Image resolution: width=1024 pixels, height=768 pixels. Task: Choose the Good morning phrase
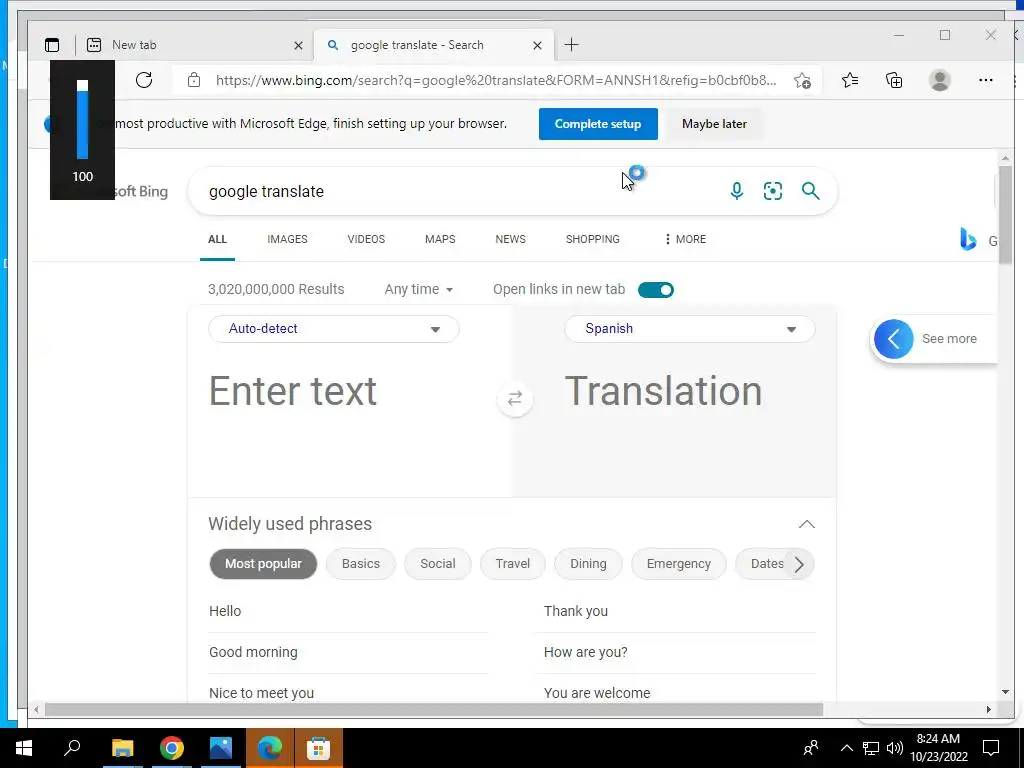(x=253, y=652)
